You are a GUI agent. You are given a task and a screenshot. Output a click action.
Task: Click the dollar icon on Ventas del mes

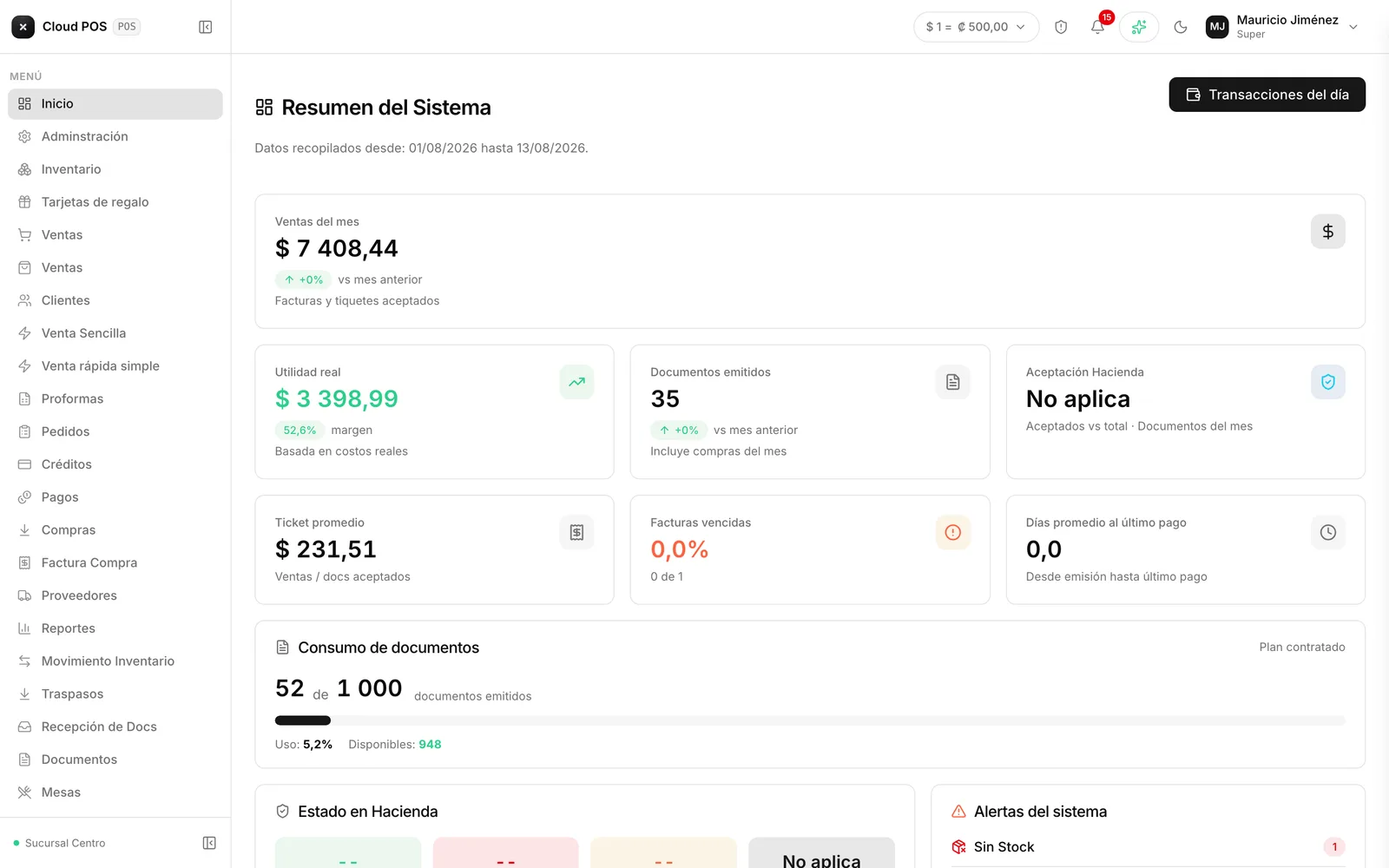[x=1327, y=232]
